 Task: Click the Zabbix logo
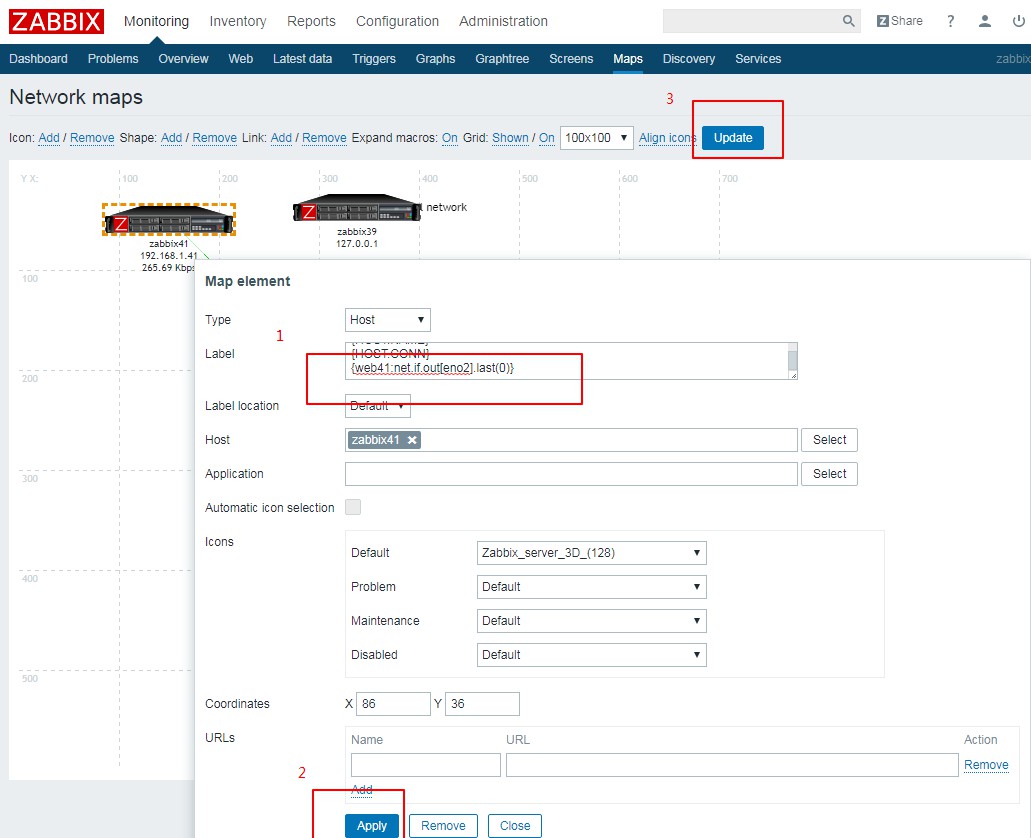tap(57, 21)
